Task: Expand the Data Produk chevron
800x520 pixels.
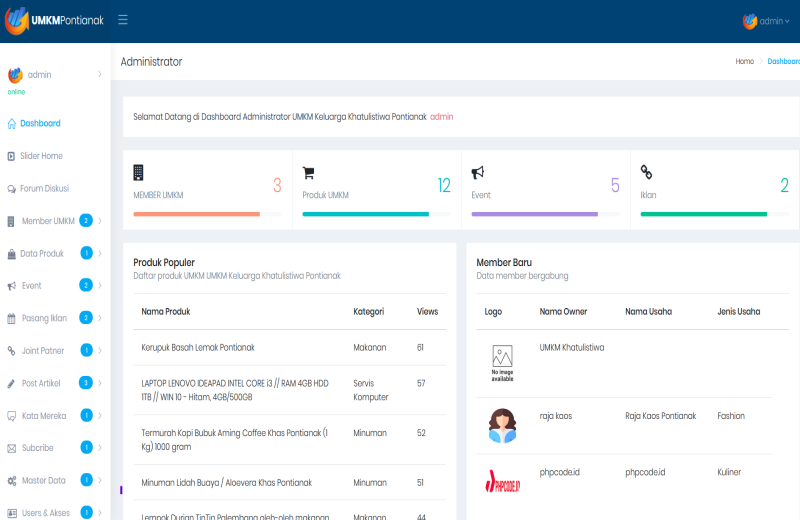Action: click(x=100, y=254)
